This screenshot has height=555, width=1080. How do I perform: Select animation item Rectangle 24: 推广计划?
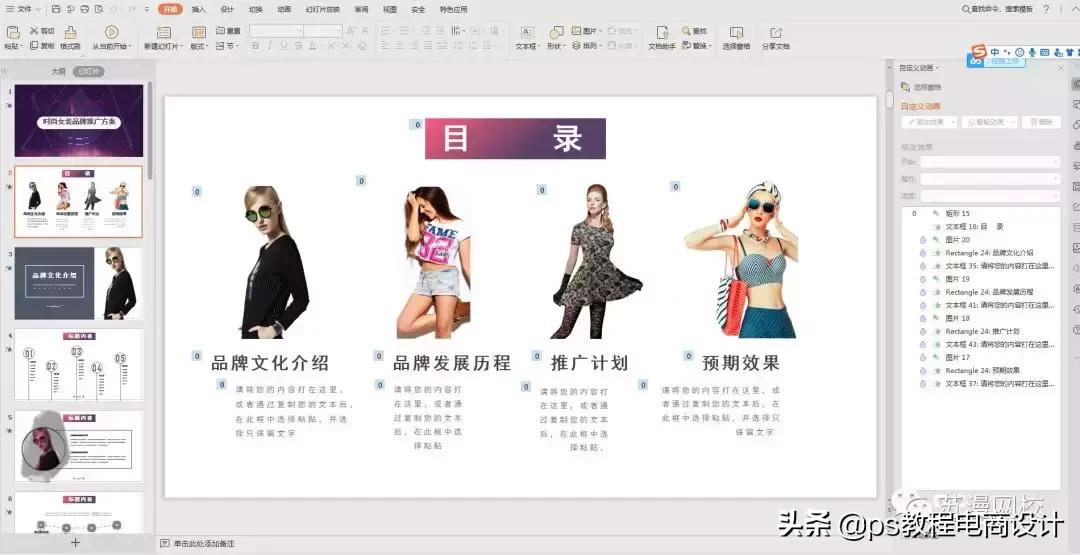[980, 331]
